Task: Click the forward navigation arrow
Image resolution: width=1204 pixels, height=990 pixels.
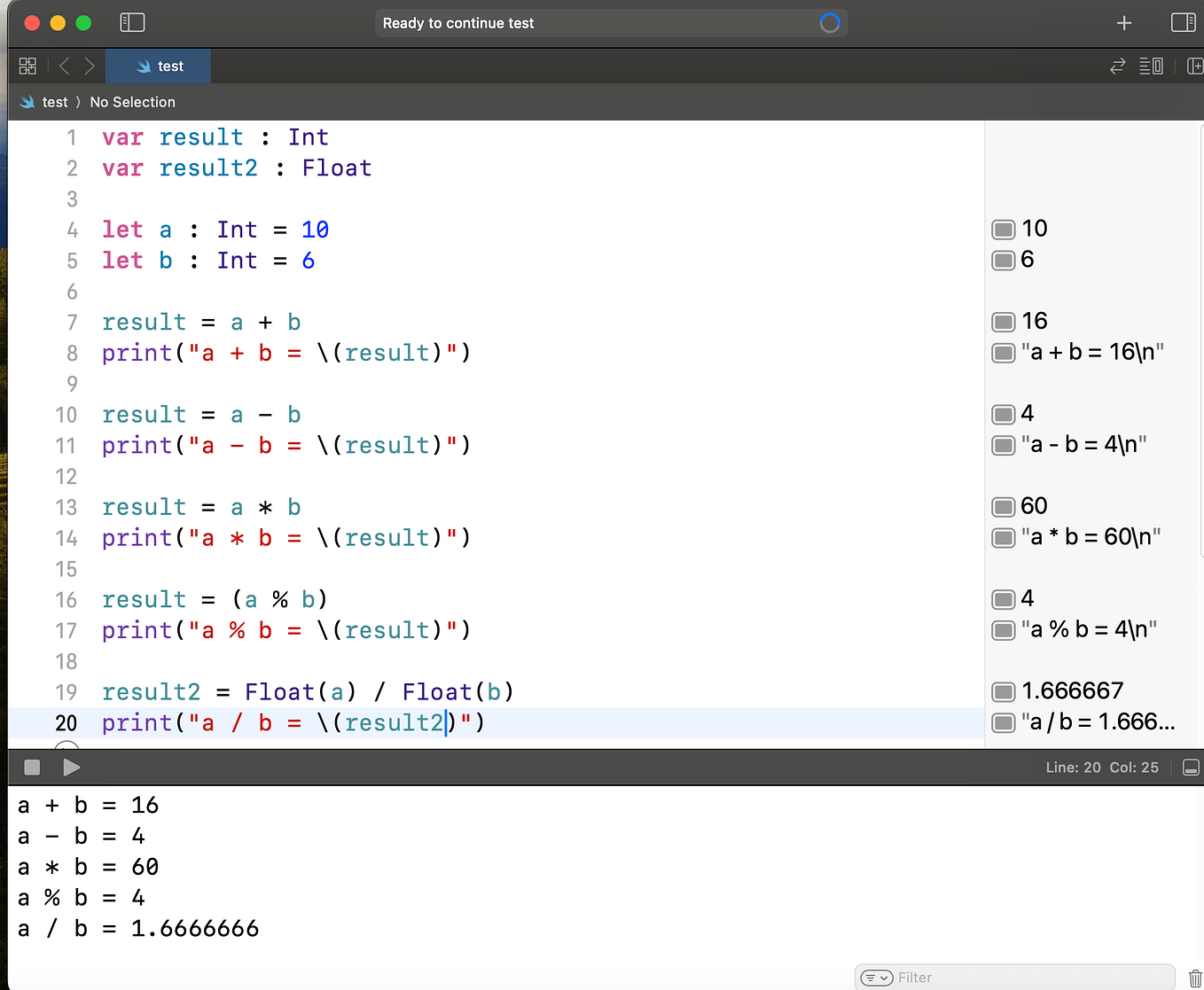Action: [88, 65]
